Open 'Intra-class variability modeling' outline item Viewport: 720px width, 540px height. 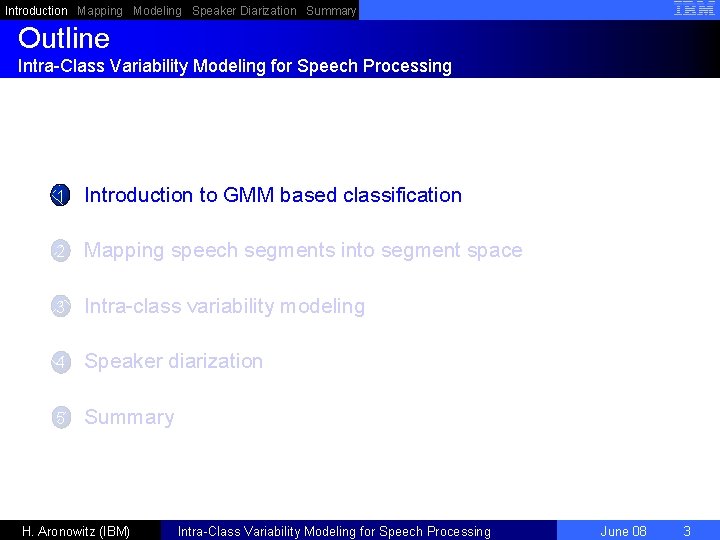tap(225, 306)
